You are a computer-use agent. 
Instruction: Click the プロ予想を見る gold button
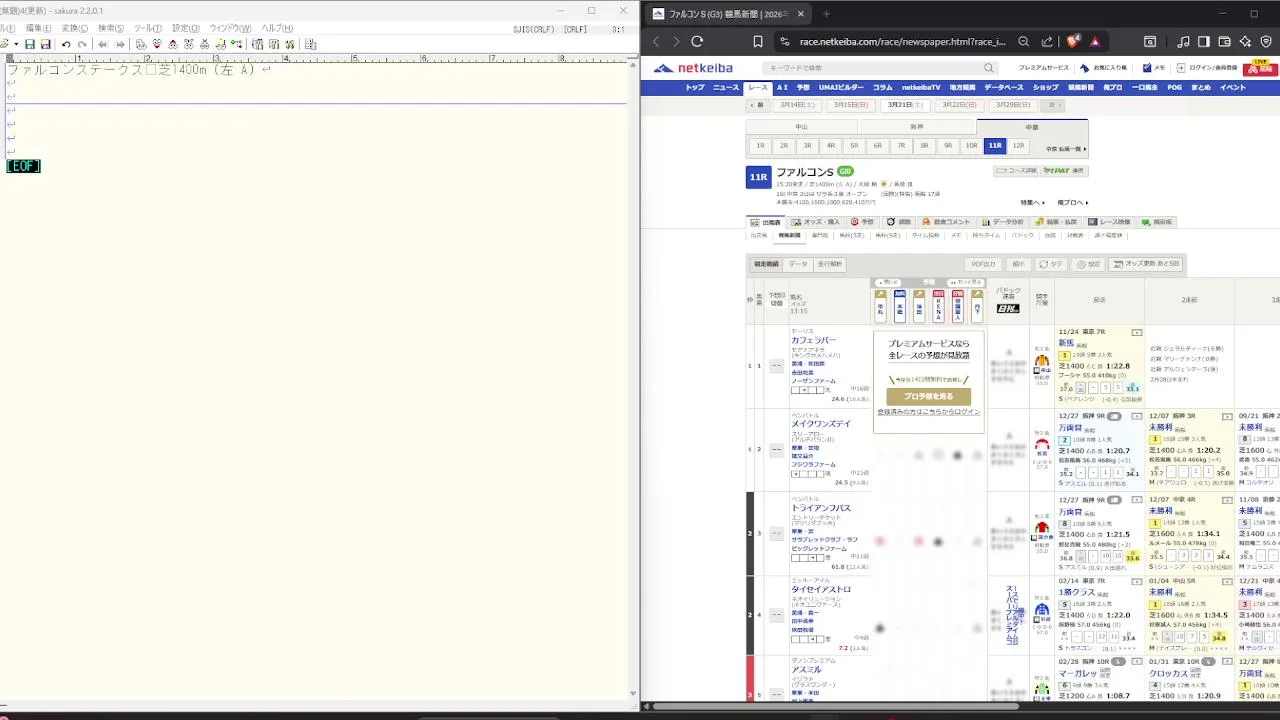click(928, 396)
